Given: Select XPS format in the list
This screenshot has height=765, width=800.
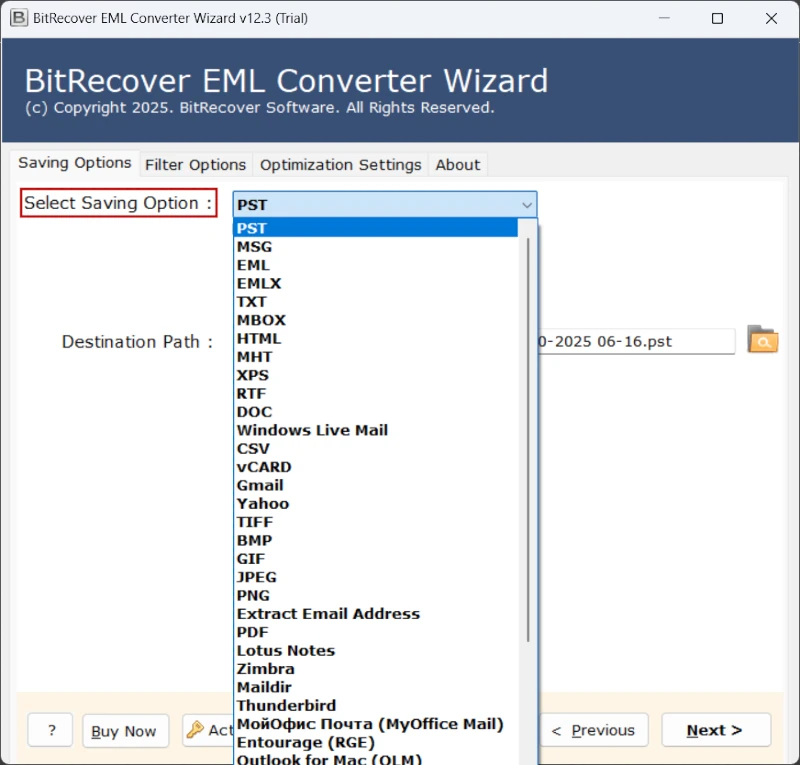Looking at the screenshot, I should click(376, 375).
